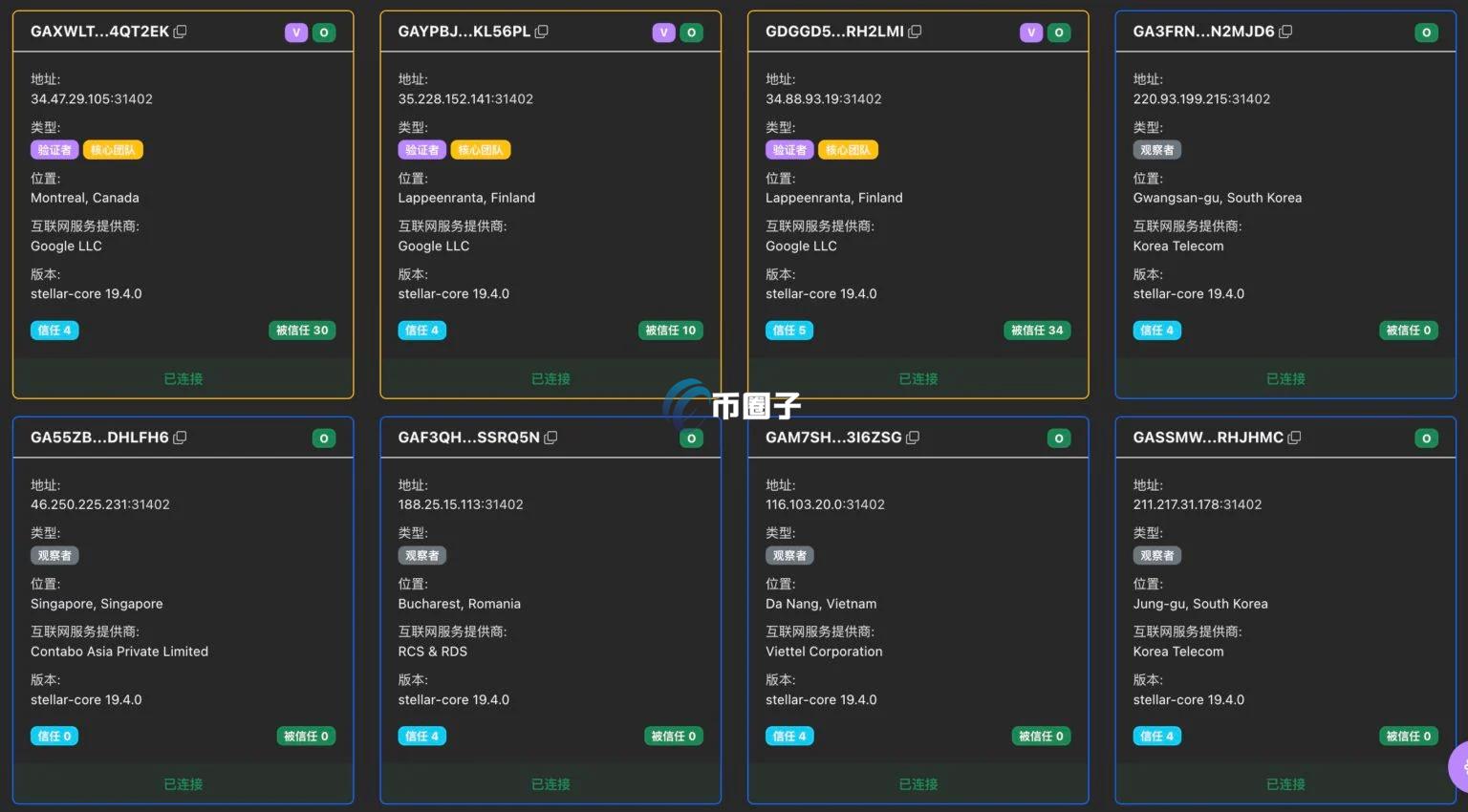Click provider text Viettel Corporation

tap(824, 652)
